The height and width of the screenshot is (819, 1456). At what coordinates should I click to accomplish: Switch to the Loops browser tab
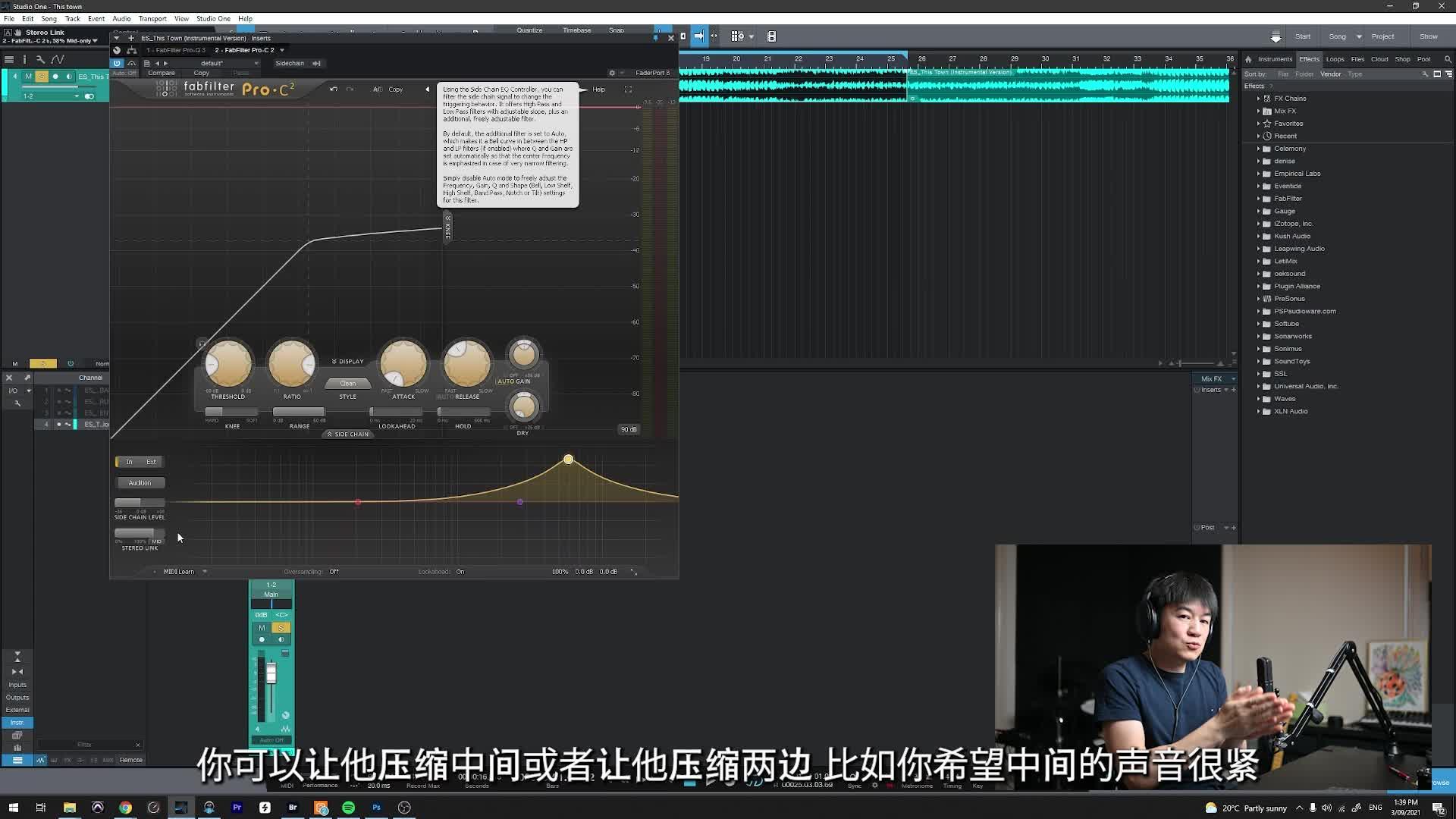[1335, 59]
